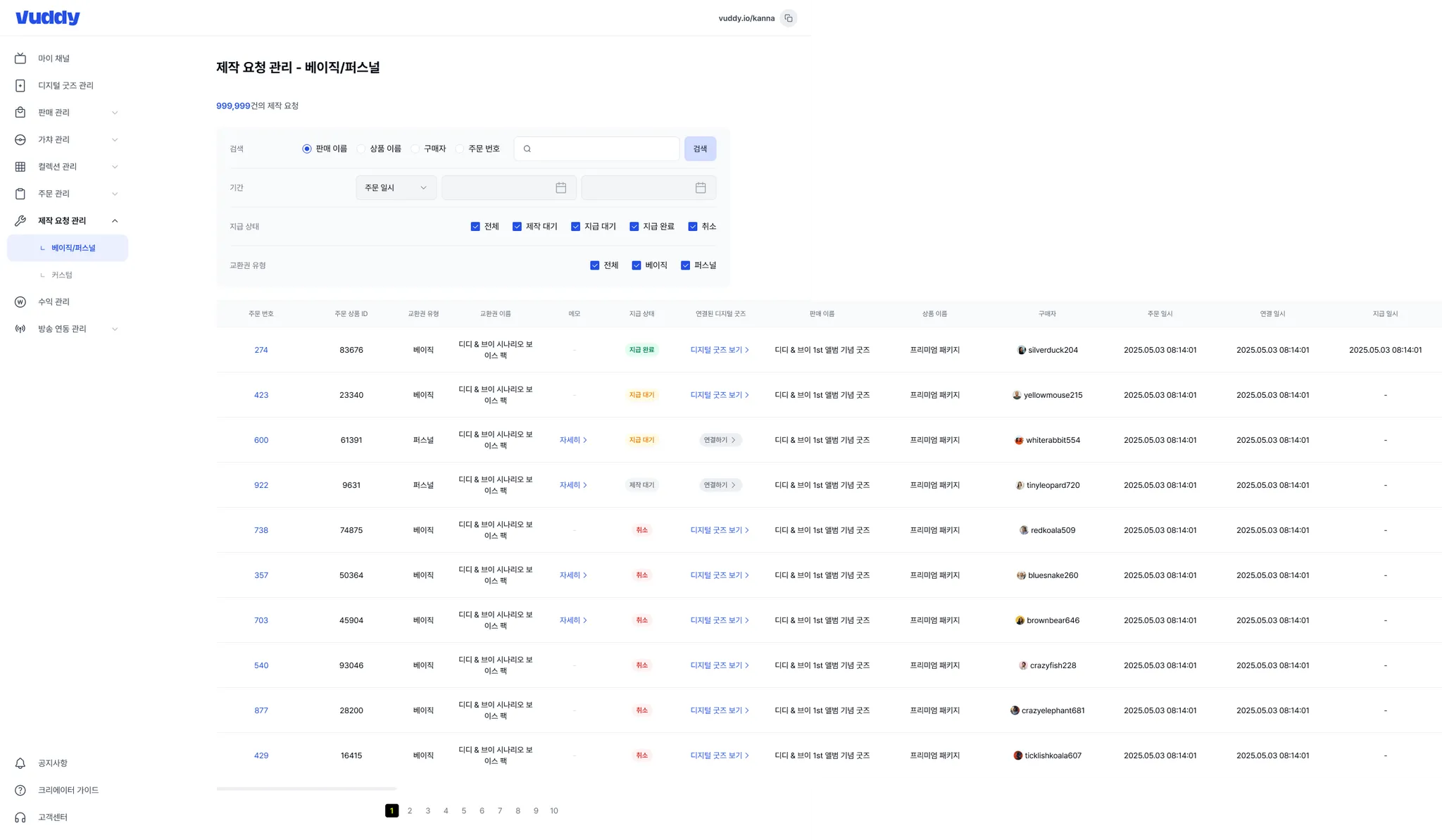
Task: Focus the search text input field
Action: (596, 149)
